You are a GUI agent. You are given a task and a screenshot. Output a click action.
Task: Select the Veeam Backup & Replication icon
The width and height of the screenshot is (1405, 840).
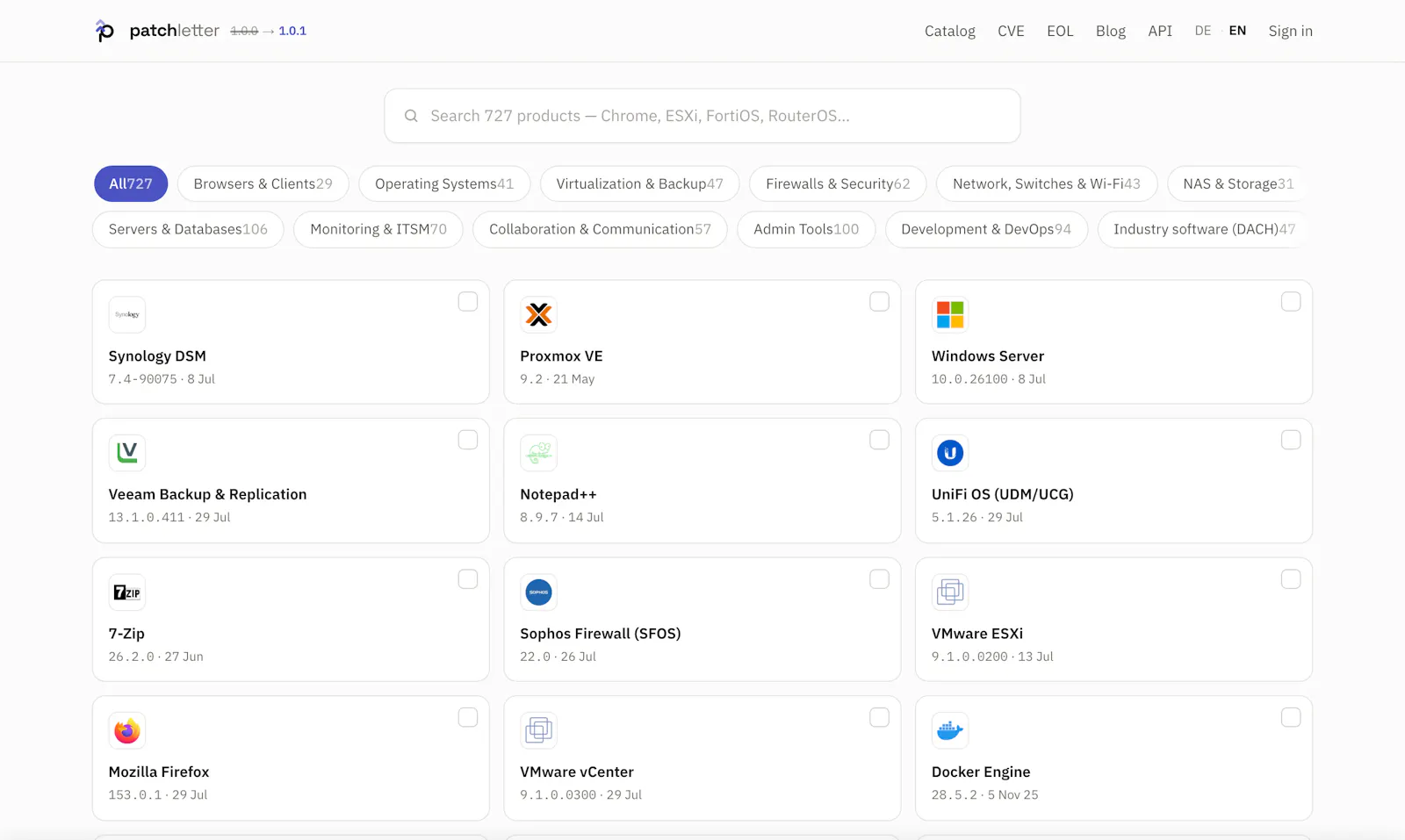click(127, 453)
